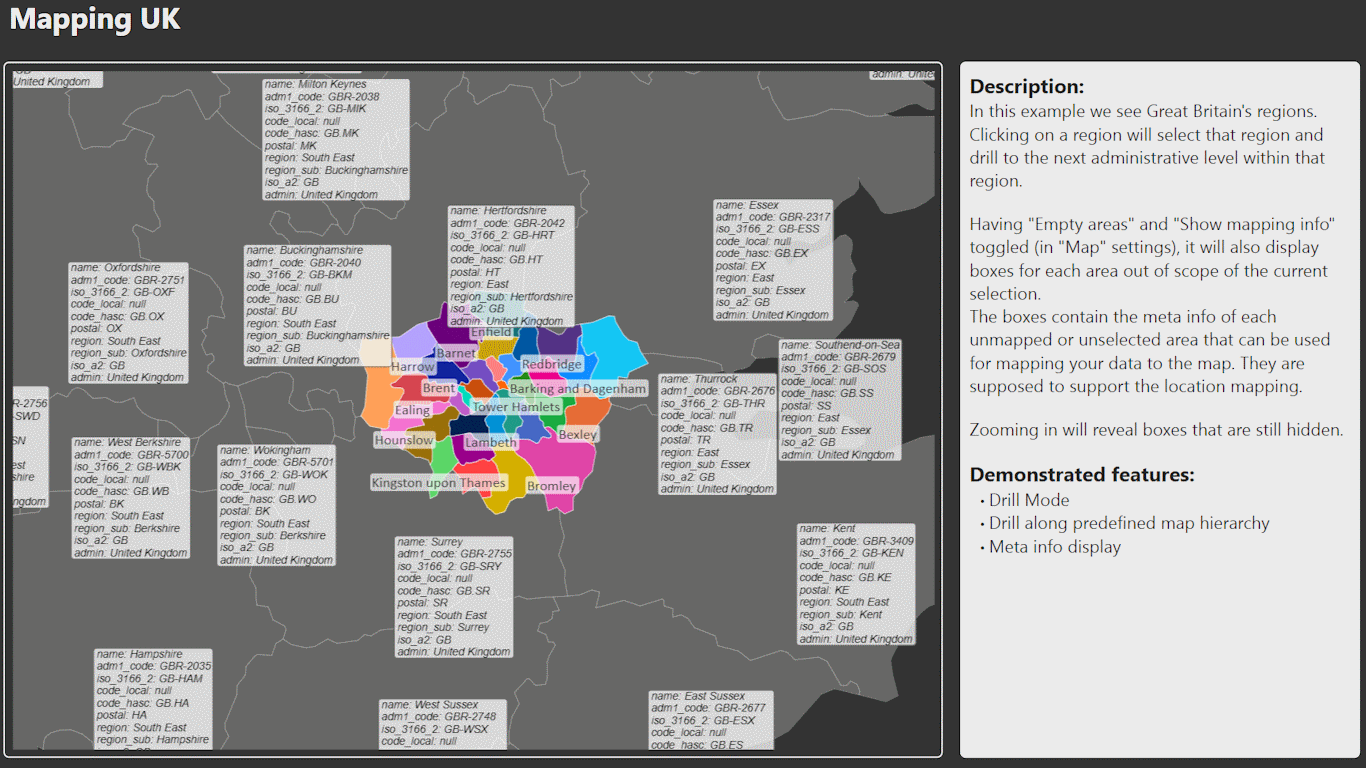This screenshot has width=1366, height=768.
Task: Click the Enfield borough label
Action: (x=491, y=332)
